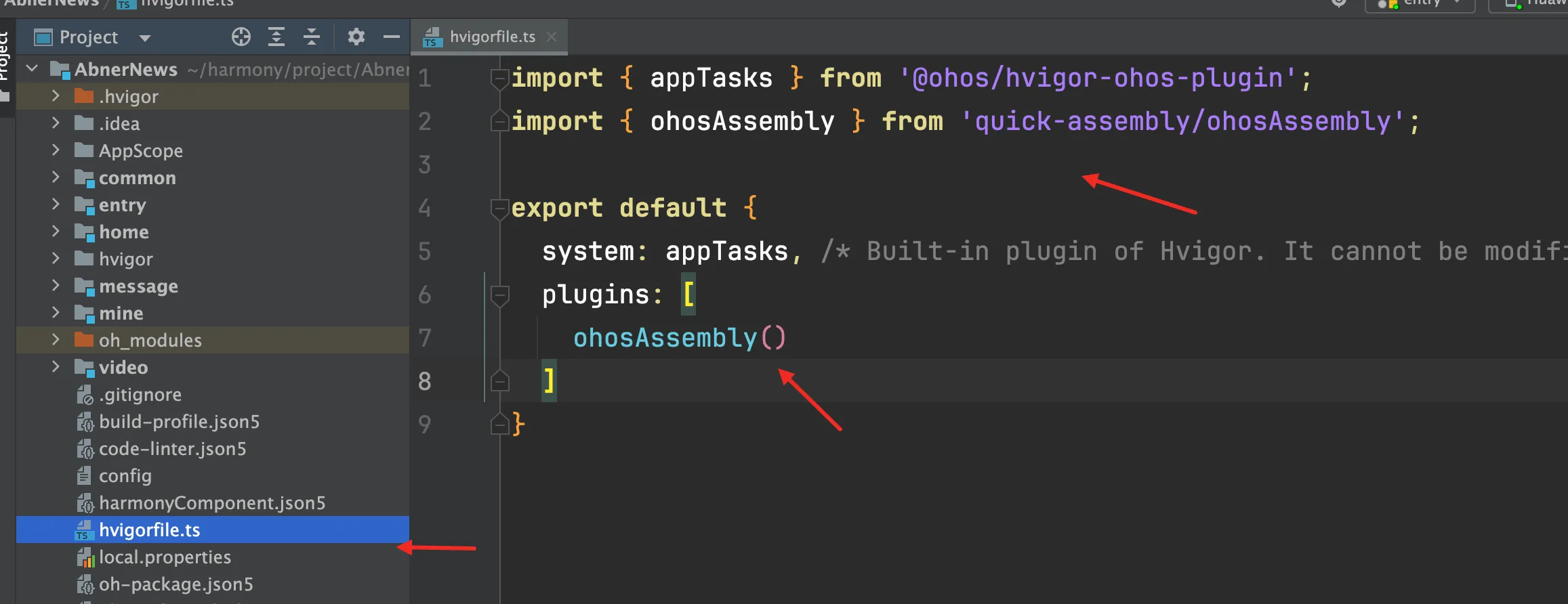Expand the entry module folder
1568x604 pixels.
56,204
